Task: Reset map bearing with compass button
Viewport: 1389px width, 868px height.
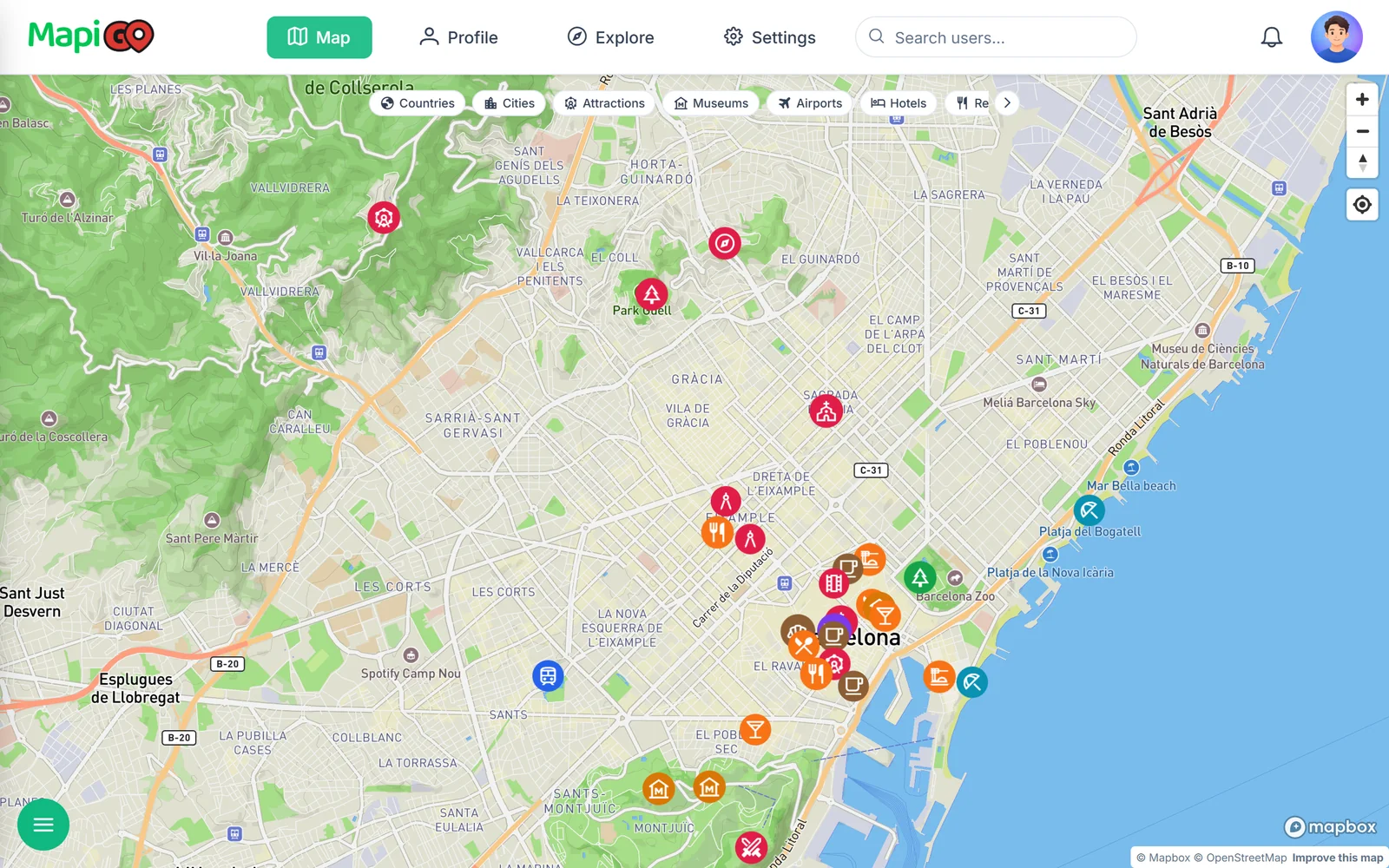Action: point(1362,162)
